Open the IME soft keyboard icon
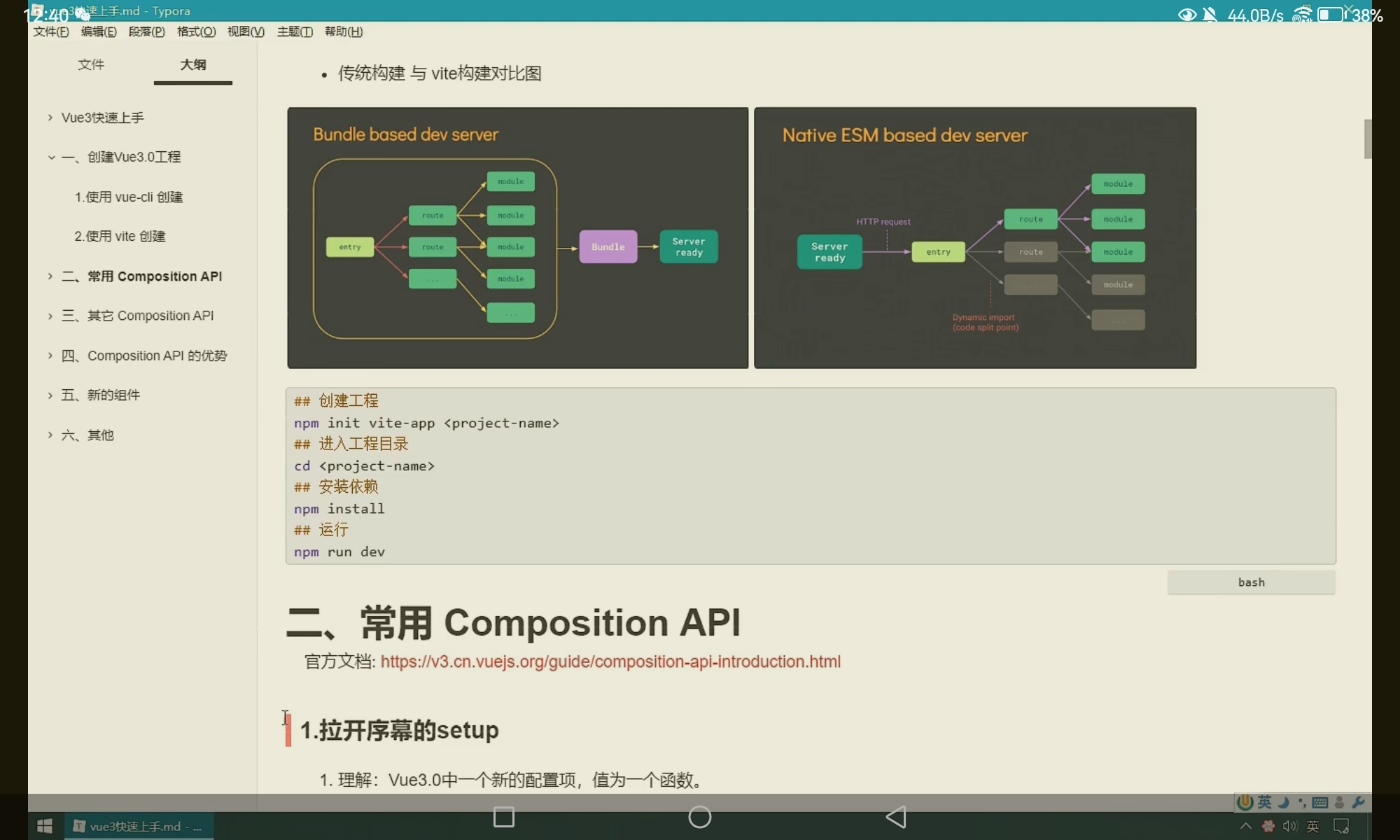 1320,802
